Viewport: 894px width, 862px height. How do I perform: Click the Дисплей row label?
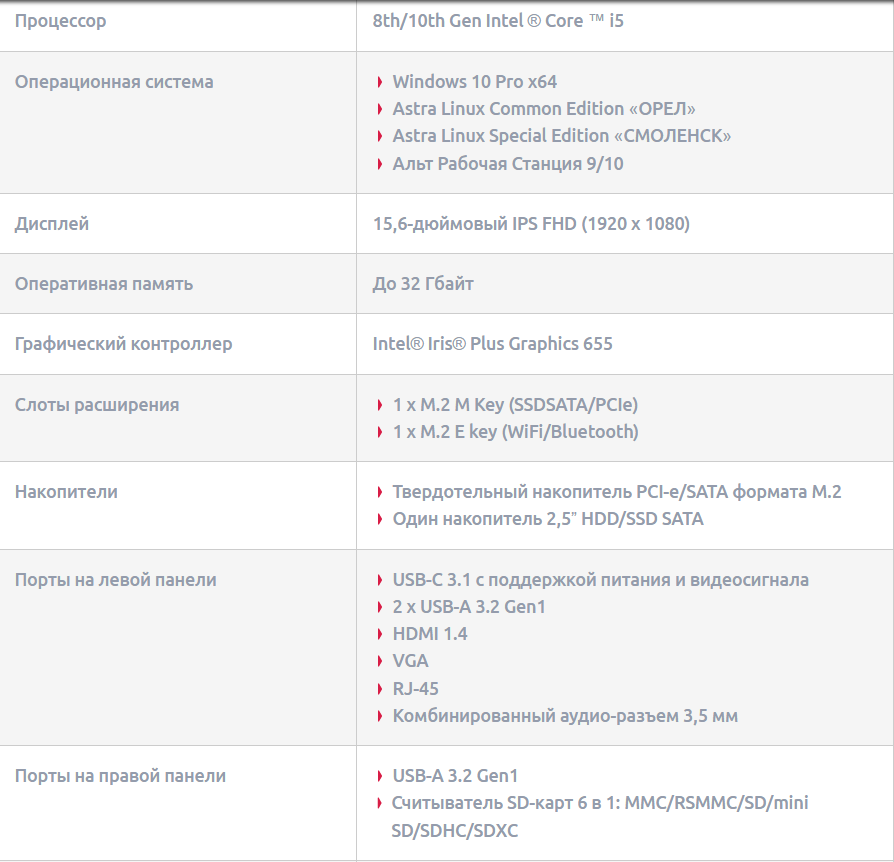coord(52,224)
